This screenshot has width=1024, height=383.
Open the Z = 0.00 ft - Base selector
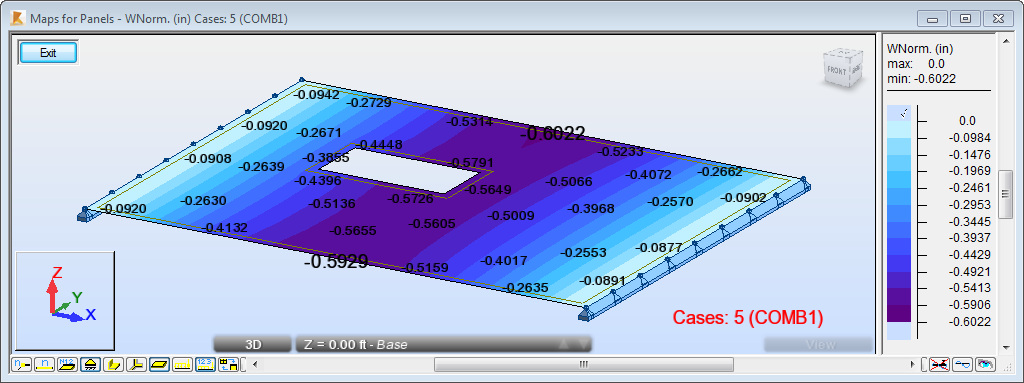(444, 344)
